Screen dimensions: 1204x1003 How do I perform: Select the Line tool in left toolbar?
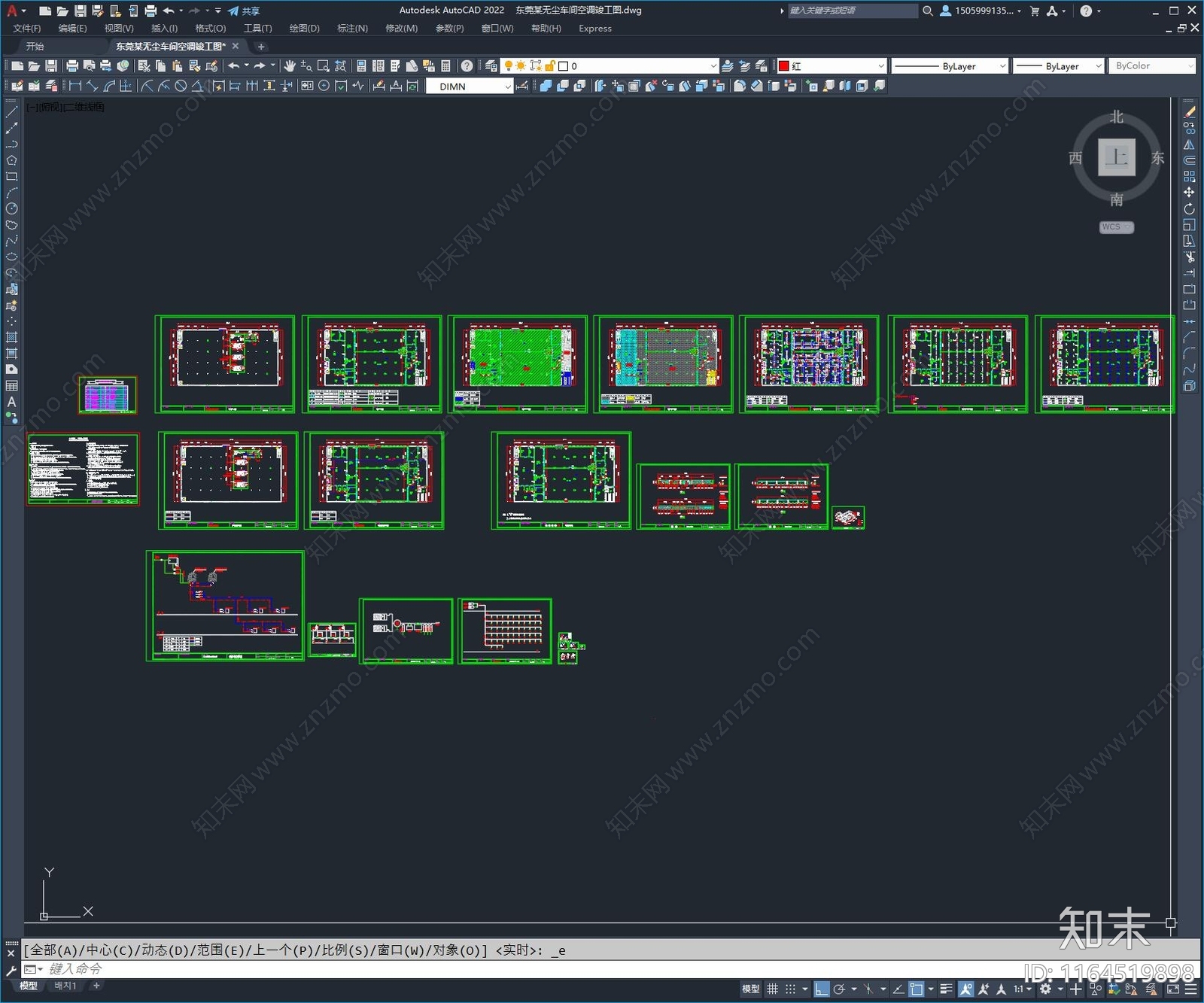[x=11, y=111]
